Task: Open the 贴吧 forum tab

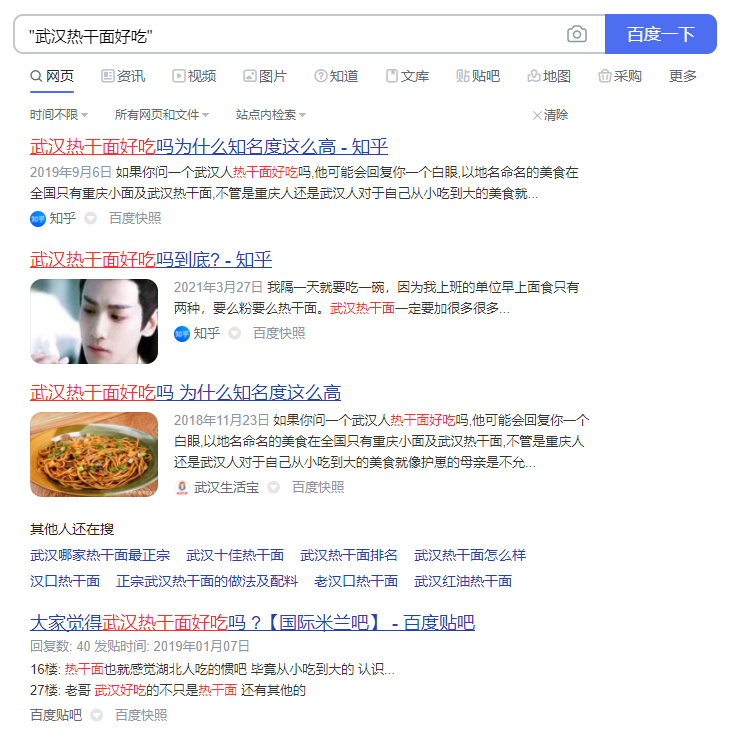Action: [x=478, y=76]
